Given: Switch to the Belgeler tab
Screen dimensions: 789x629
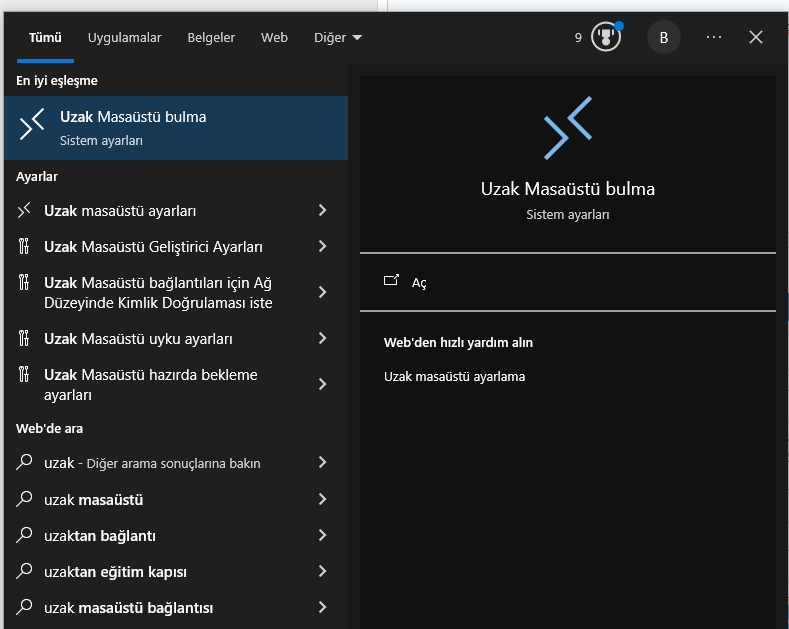Looking at the screenshot, I should 211,38.
